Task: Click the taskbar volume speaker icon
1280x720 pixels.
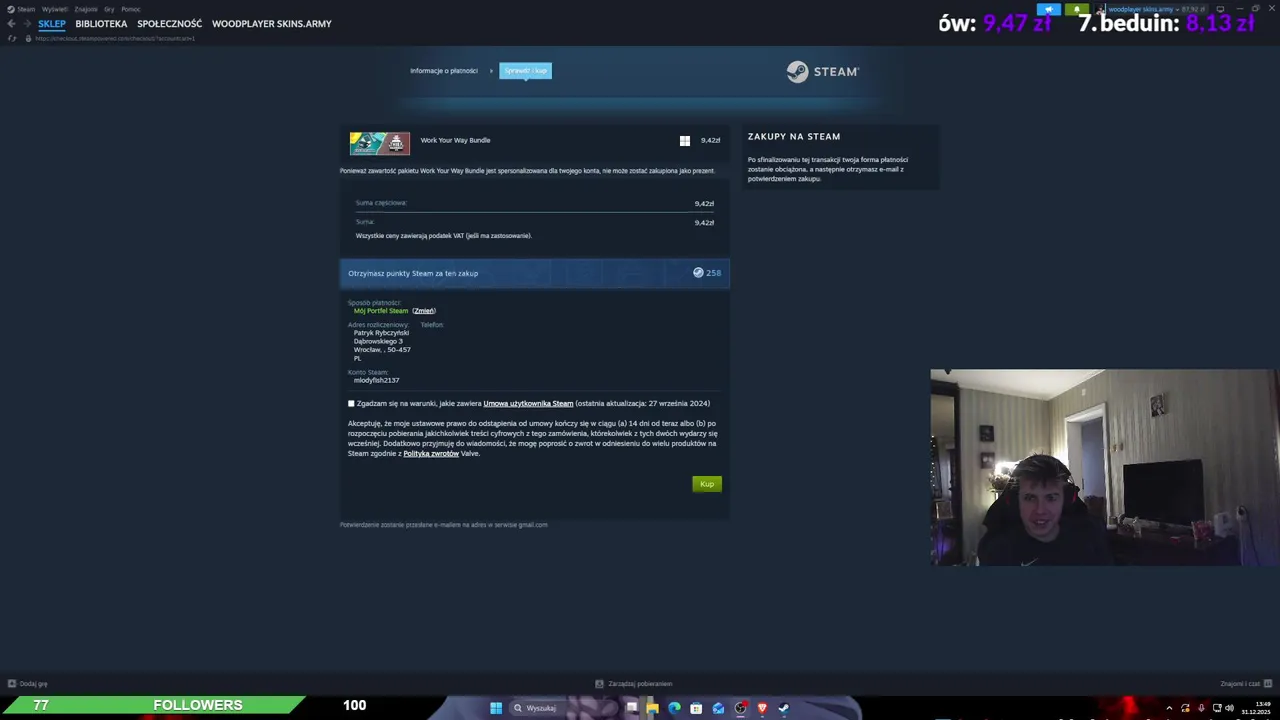Action: [x=1229, y=708]
